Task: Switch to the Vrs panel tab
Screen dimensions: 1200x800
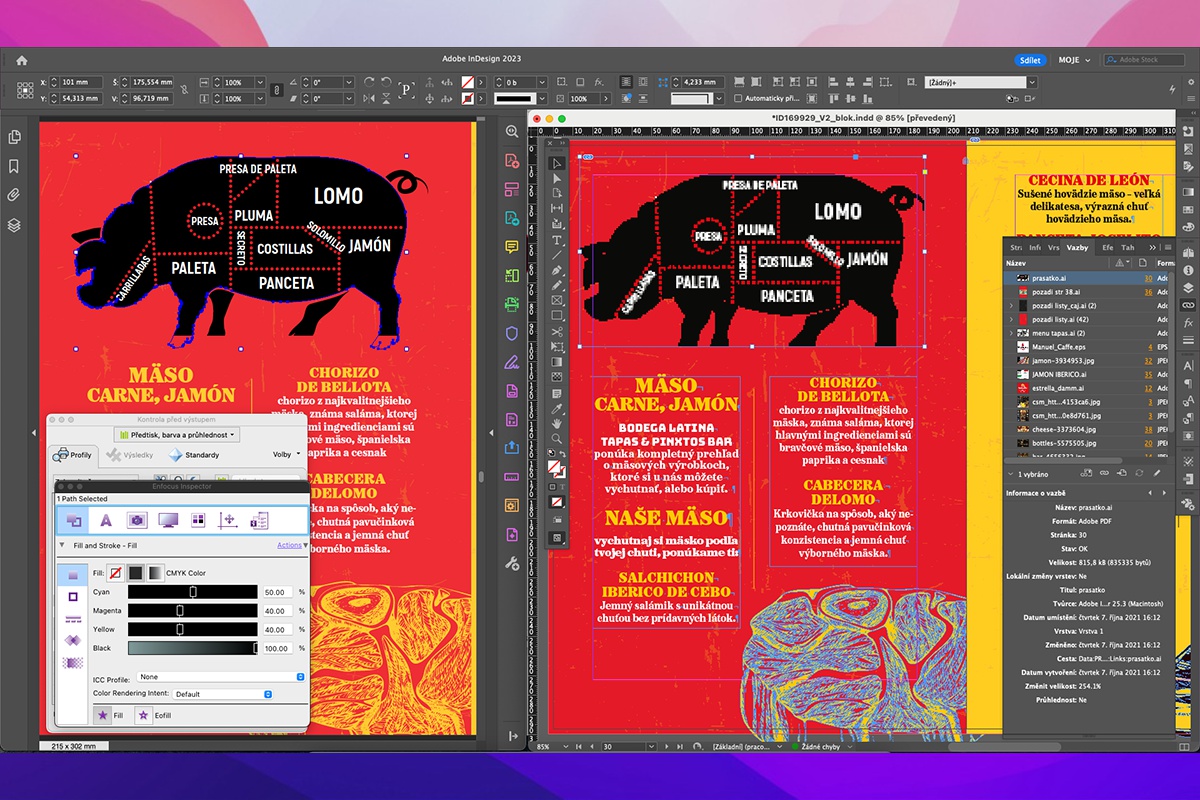Action: [1053, 247]
